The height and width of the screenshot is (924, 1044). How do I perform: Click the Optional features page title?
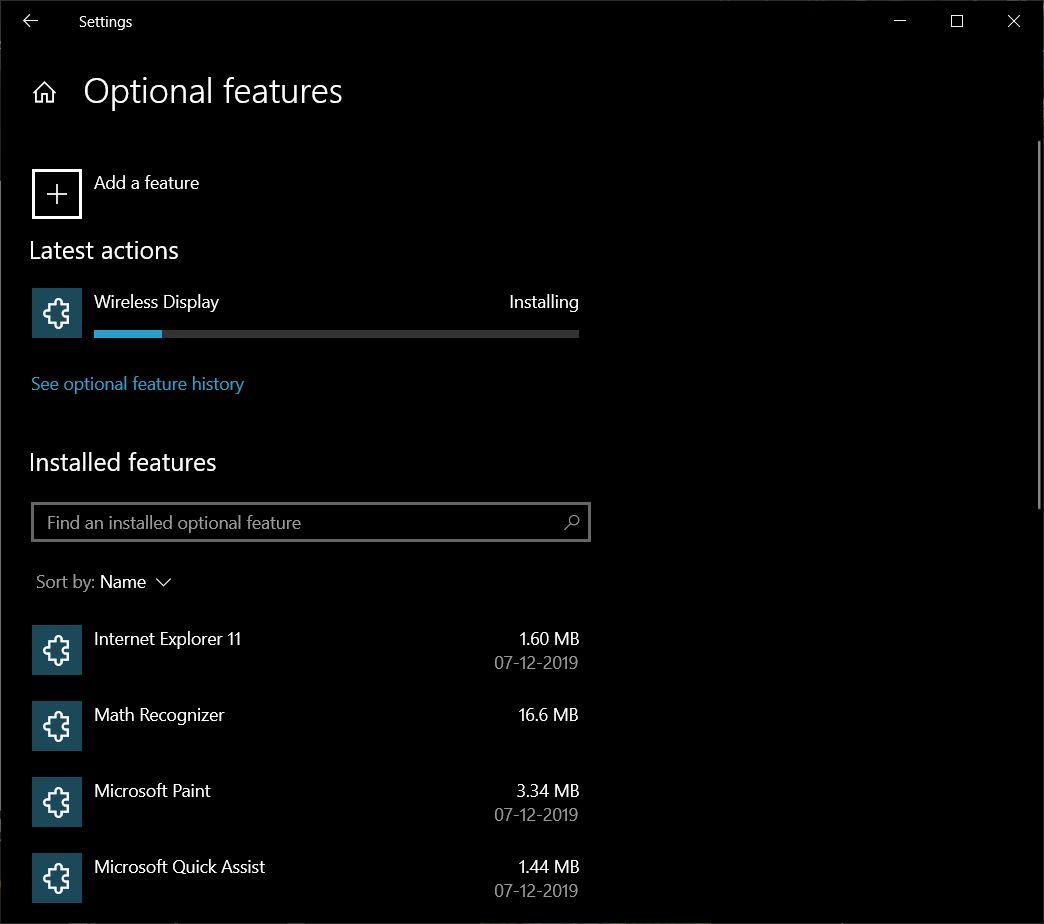(213, 91)
